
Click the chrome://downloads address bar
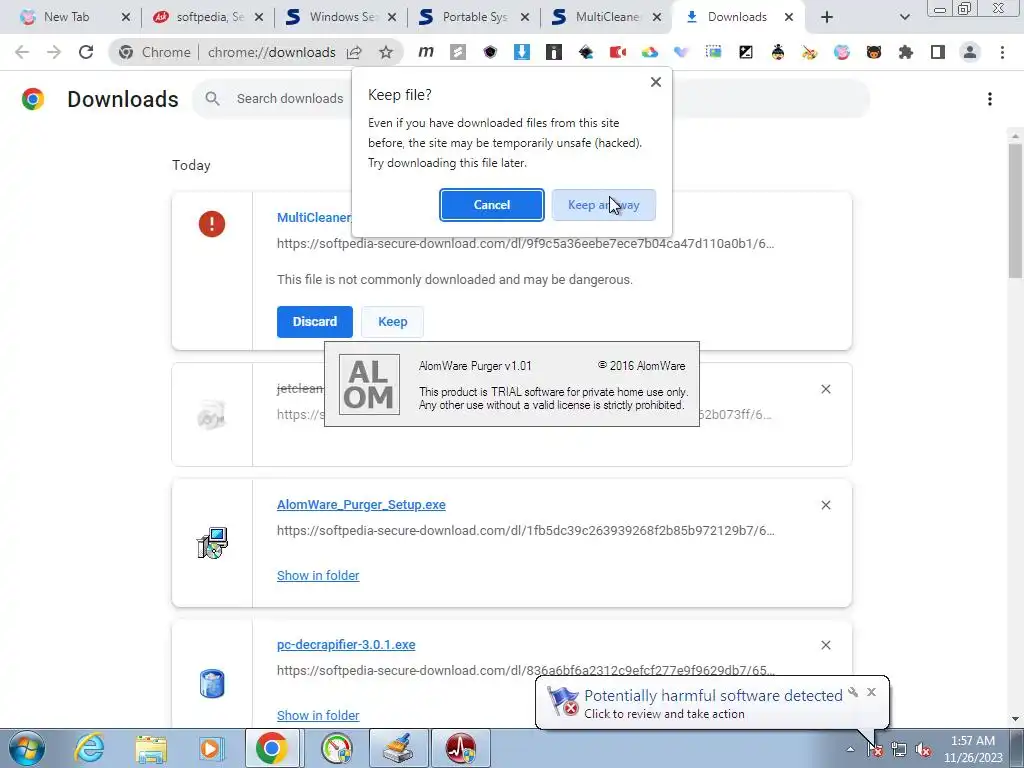pos(272,52)
